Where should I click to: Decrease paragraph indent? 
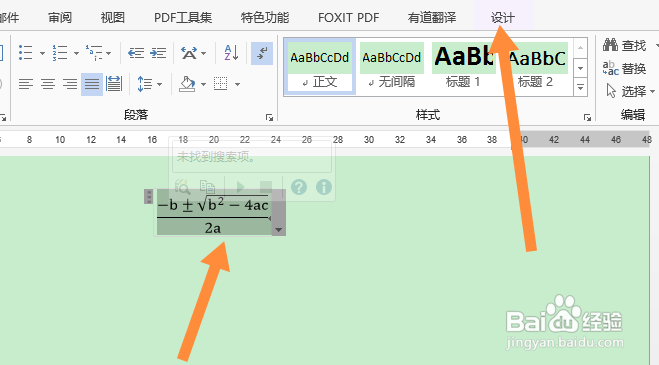pos(136,53)
